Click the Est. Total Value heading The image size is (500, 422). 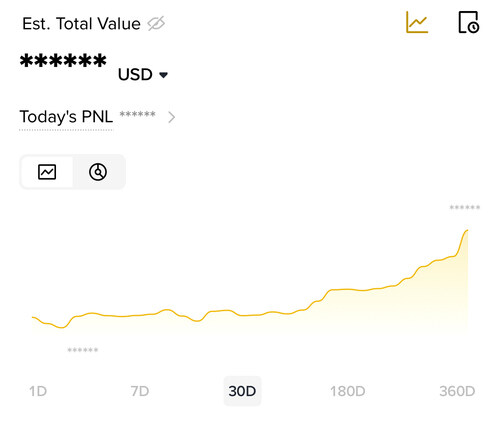click(81, 24)
